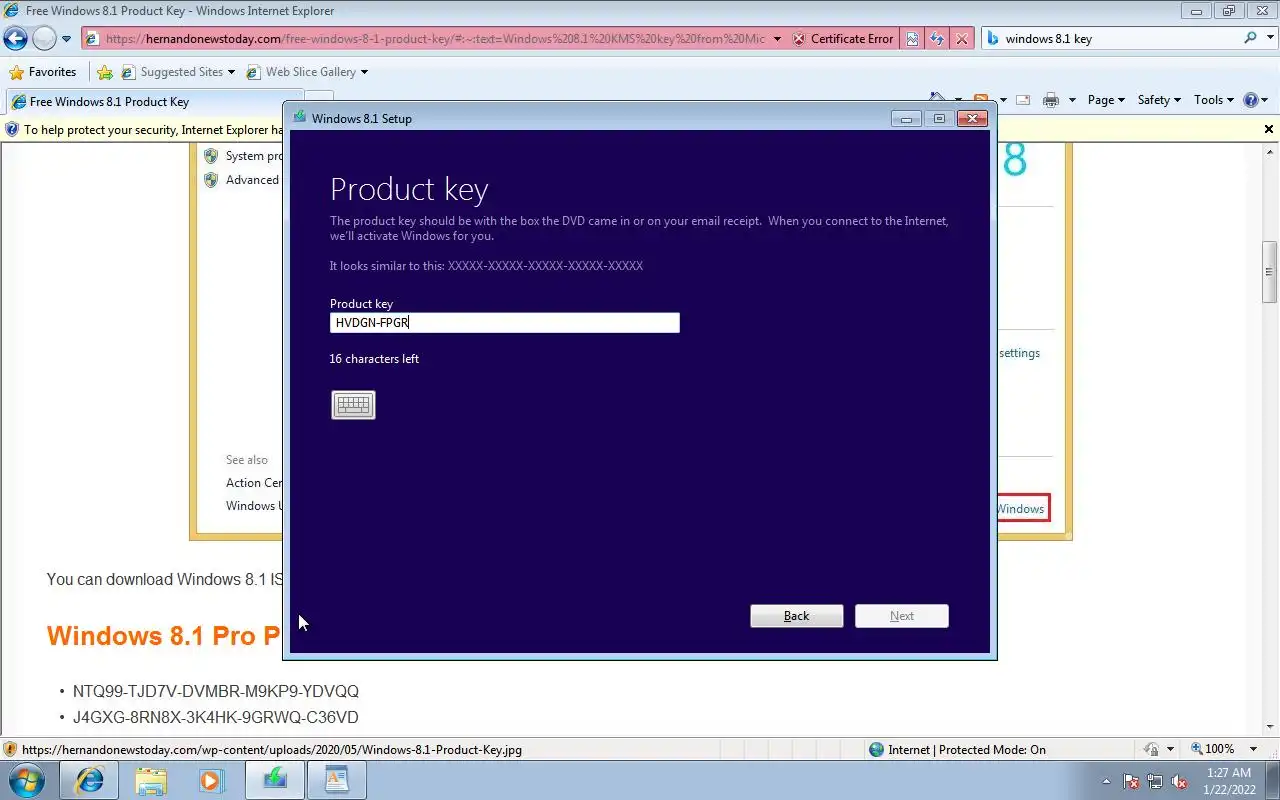
Task: Open the Tools menu
Action: click(x=1214, y=100)
